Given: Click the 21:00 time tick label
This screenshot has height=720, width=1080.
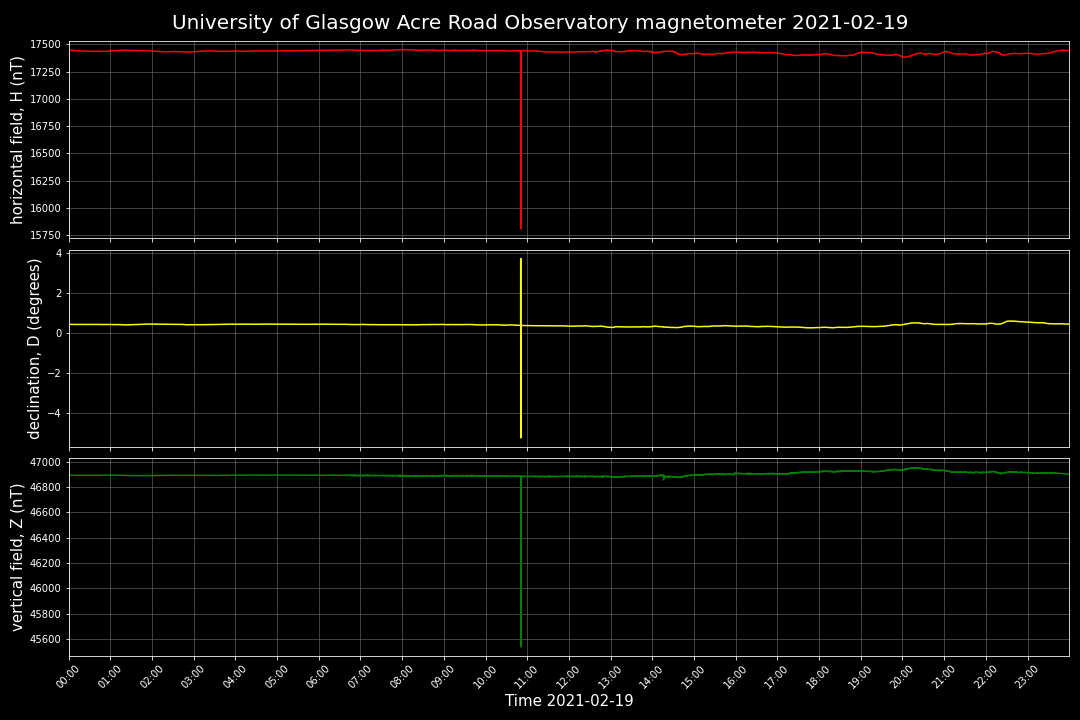Looking at the screenshot, I should point(942,678).
